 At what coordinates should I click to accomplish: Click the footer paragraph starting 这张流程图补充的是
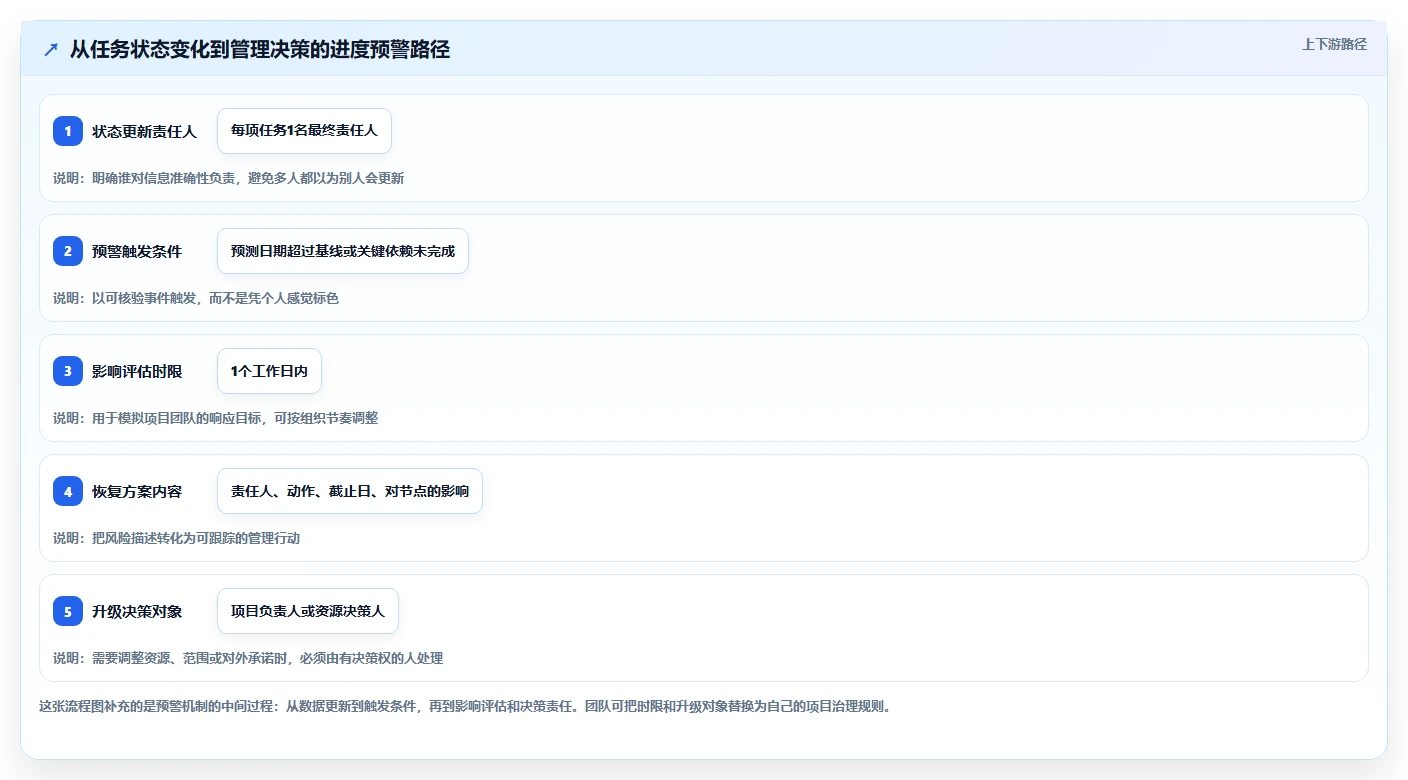(x=465, y=706)
